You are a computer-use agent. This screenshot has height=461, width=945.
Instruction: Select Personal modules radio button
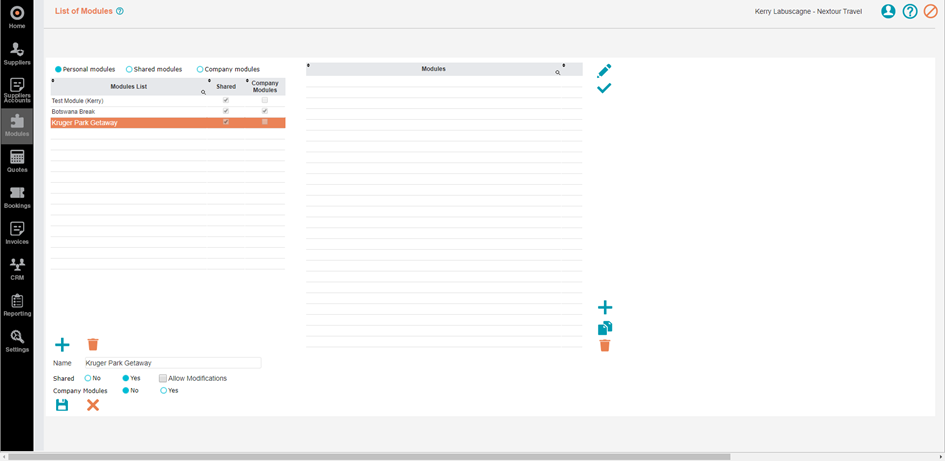click(x=58, y=69)
